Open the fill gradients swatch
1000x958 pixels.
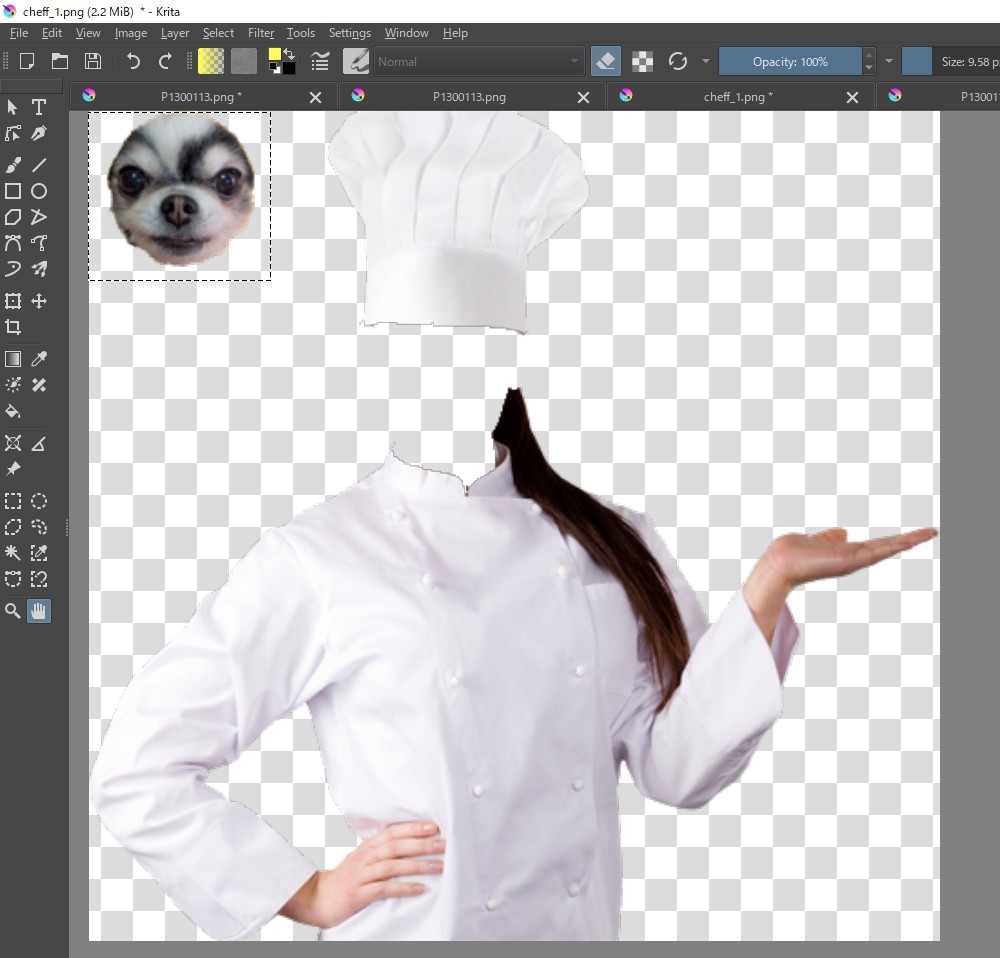211,61
